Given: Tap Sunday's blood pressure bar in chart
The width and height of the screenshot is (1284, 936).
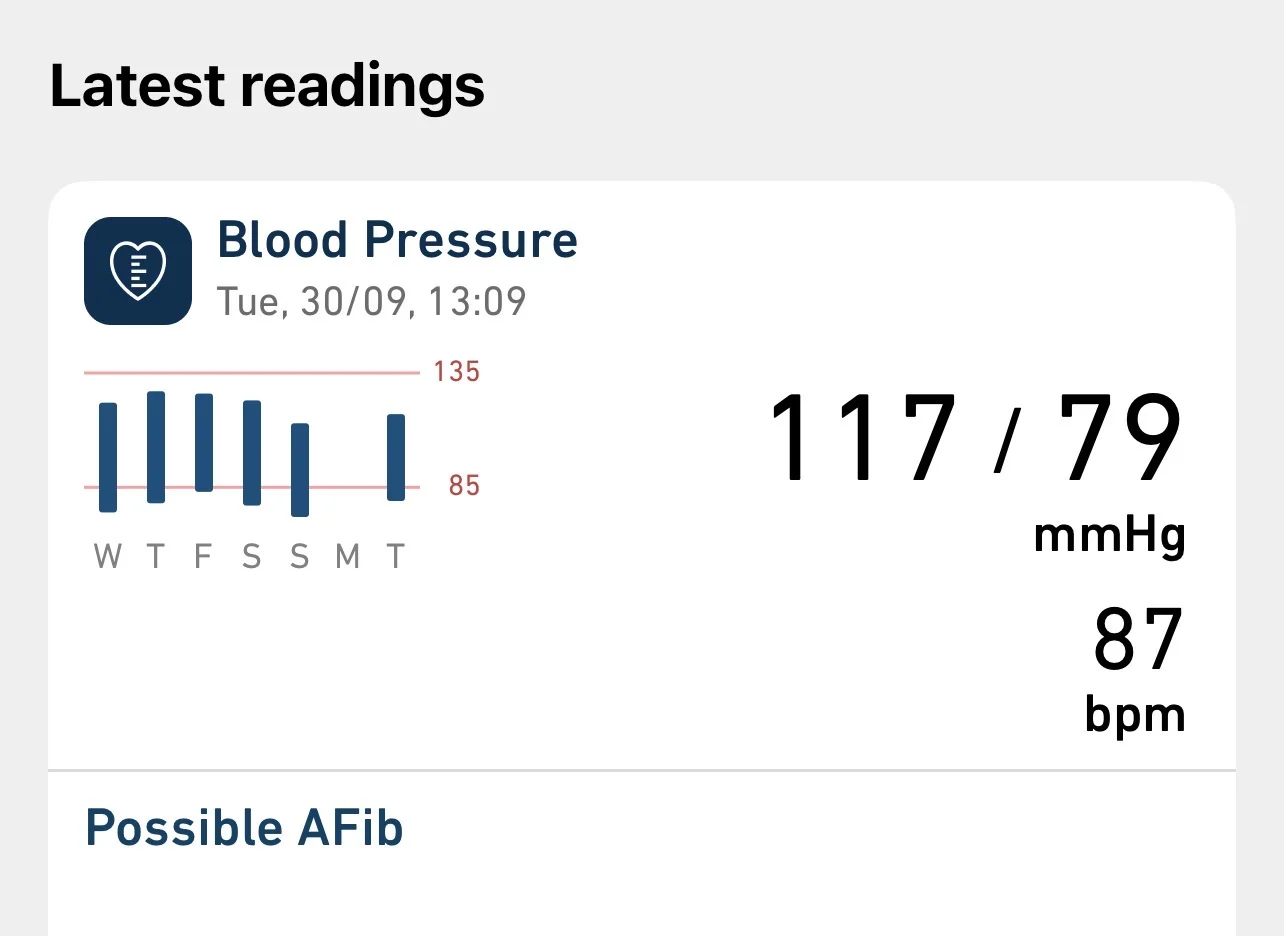Looking at the screenshot, I should (300, 470).
